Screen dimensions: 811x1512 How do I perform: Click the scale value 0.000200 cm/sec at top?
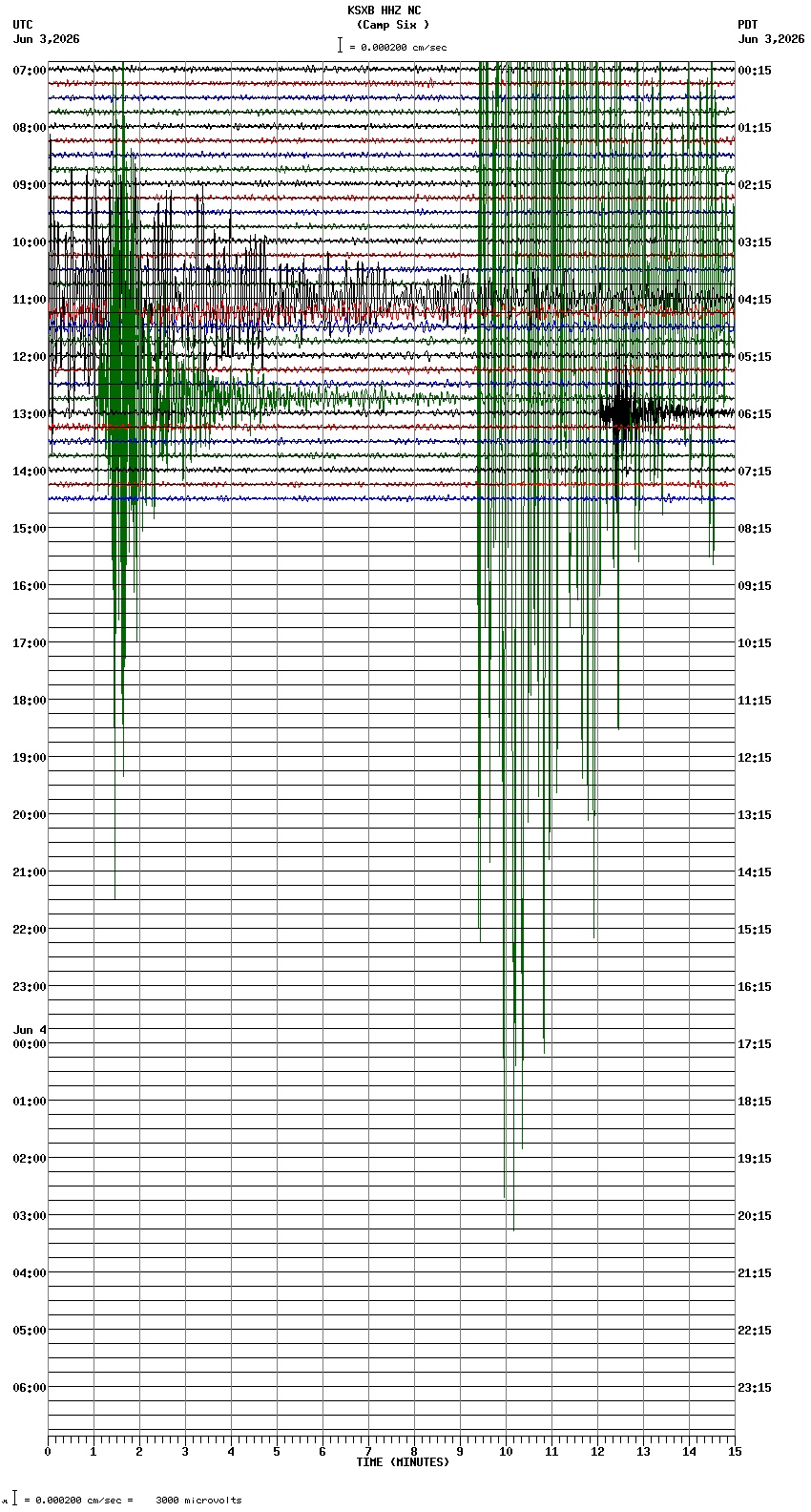coord(403,47)
